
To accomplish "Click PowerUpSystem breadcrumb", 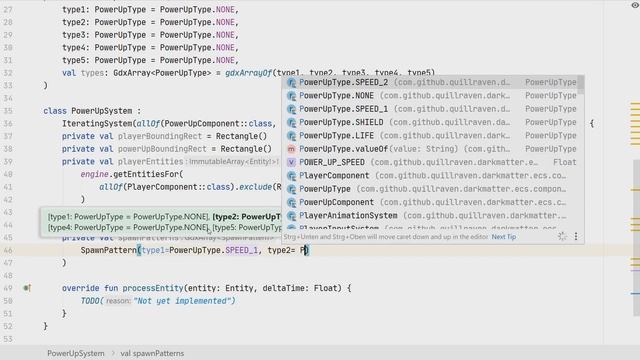I will [x=76, y=353].
